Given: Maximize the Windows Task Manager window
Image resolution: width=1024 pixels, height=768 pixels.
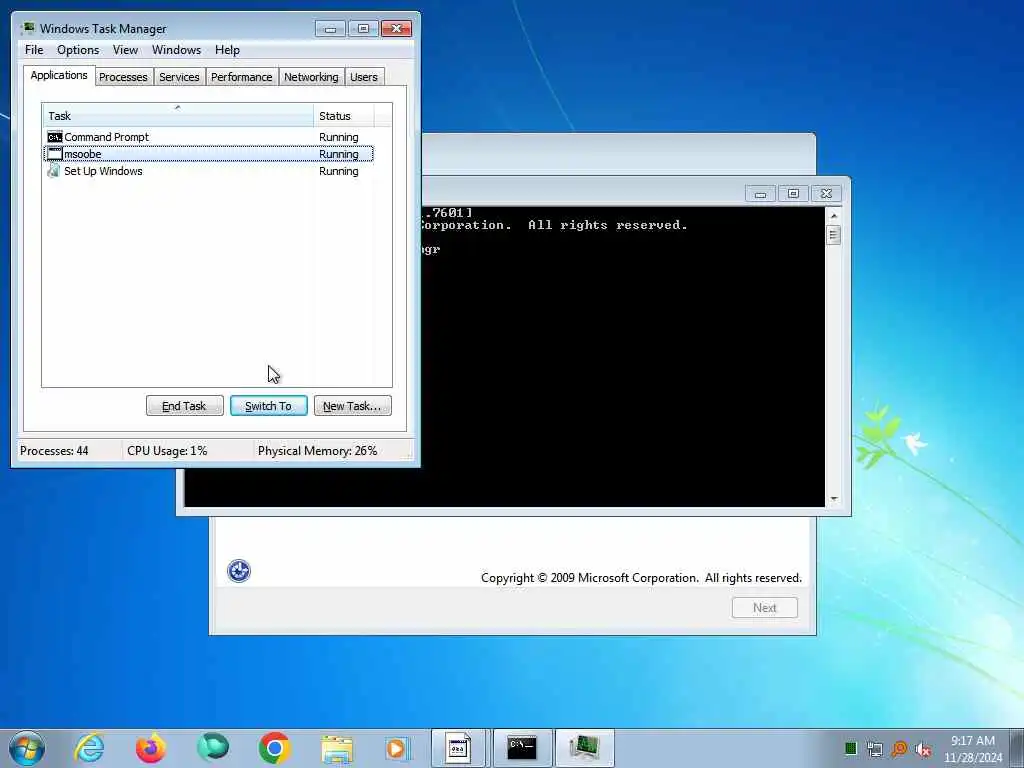Looking at the screenshot, I should tap(364, 29).
